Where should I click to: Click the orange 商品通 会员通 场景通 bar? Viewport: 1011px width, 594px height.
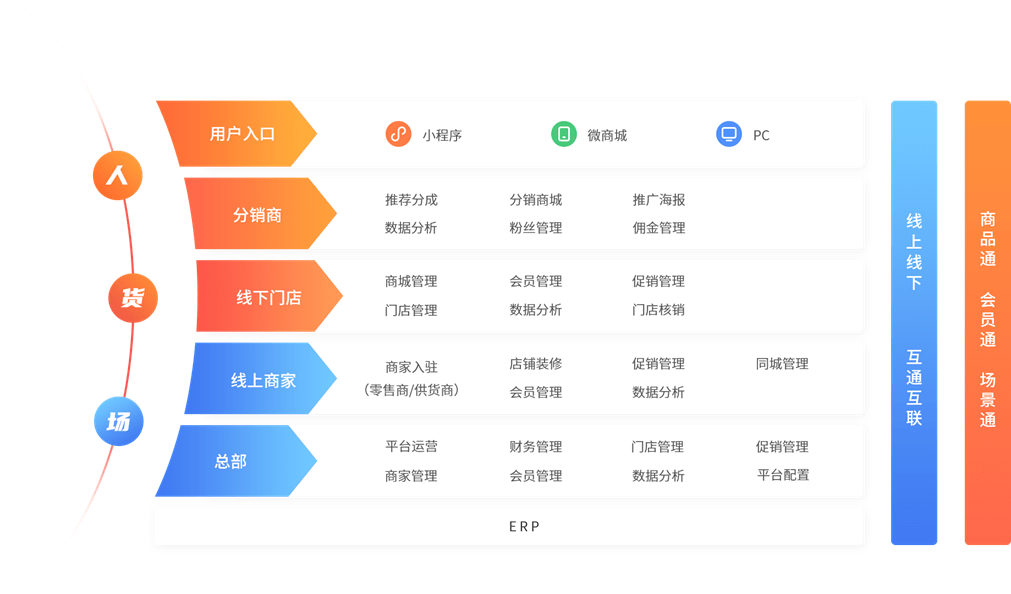pyautogui.click(x=987, y=322)
